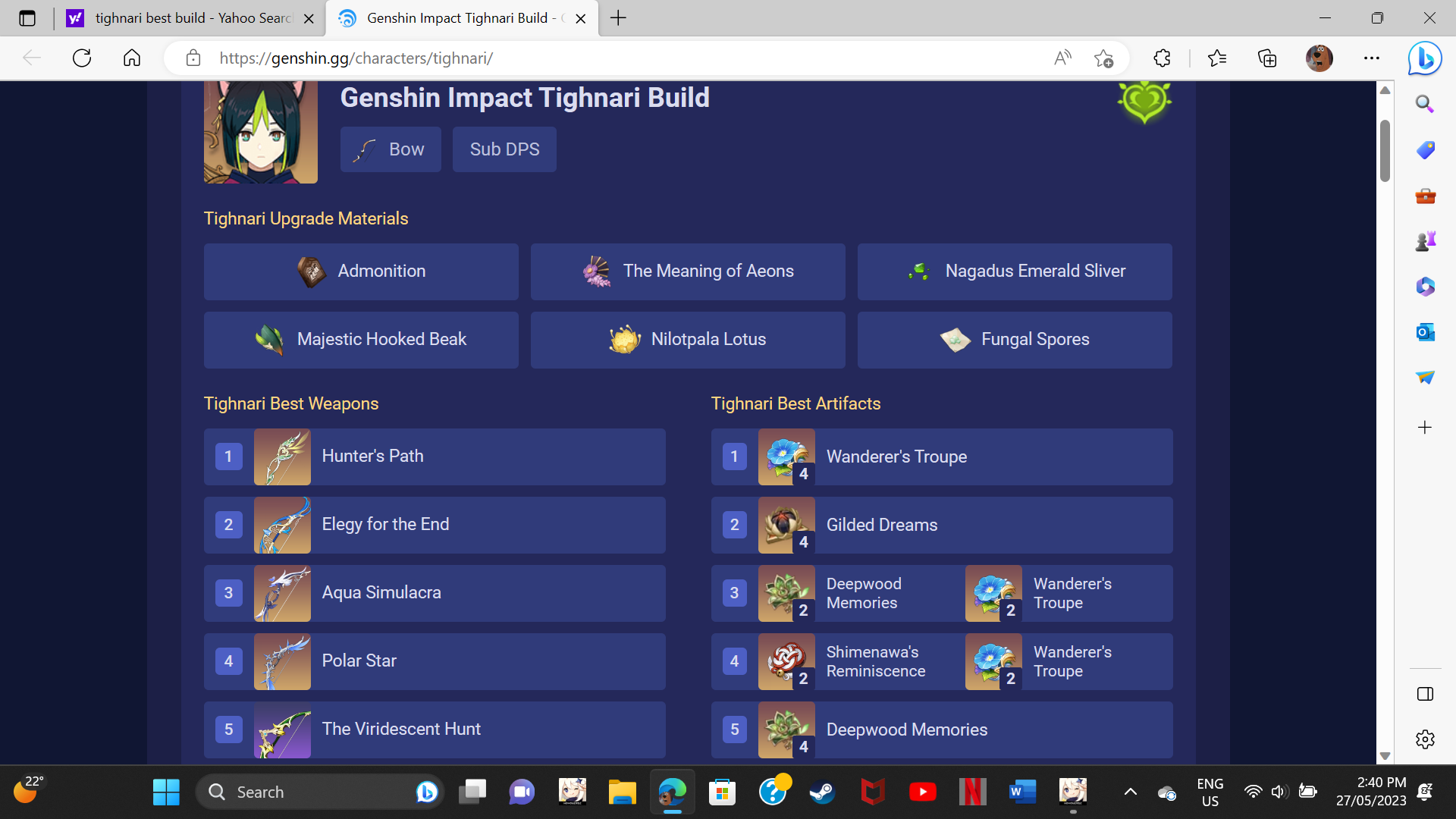Select Hunter's Path weapon entry
This screenshot has height=819, width=1456.
pyautogui.click(x=435, y=457)
